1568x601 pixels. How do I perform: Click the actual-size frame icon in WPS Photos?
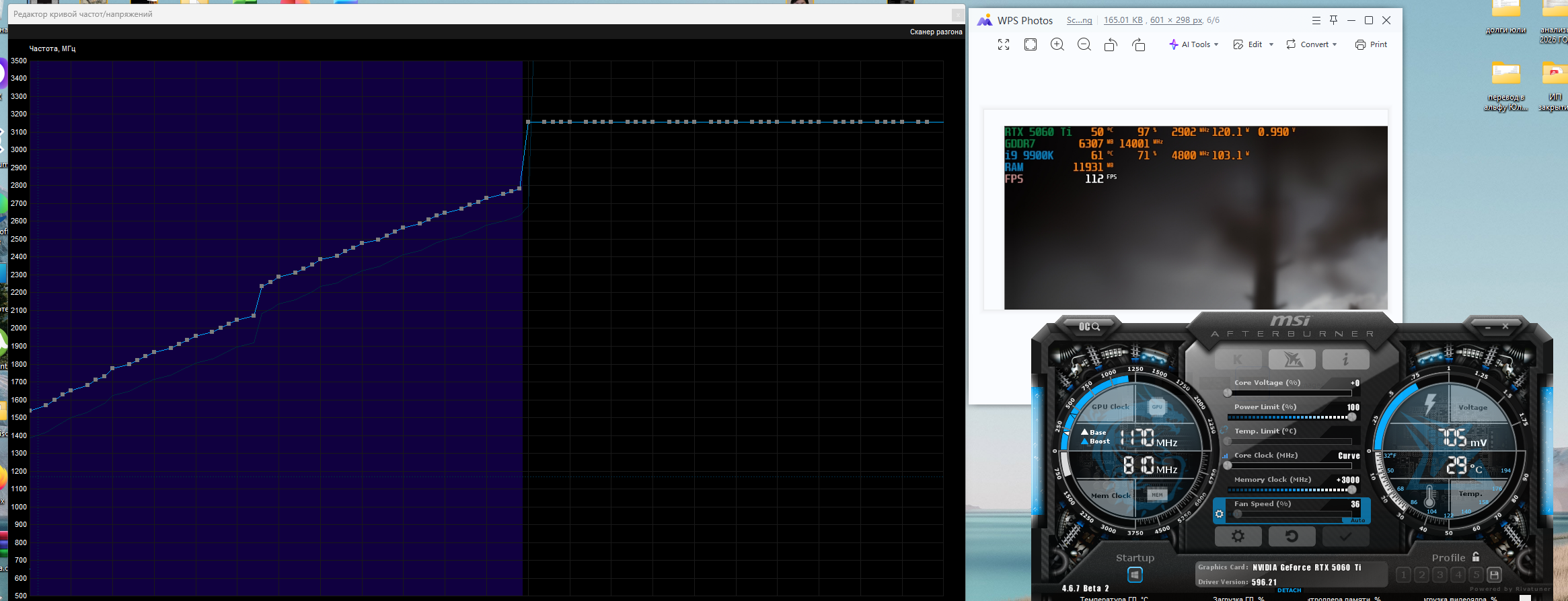coord(1031,44)
